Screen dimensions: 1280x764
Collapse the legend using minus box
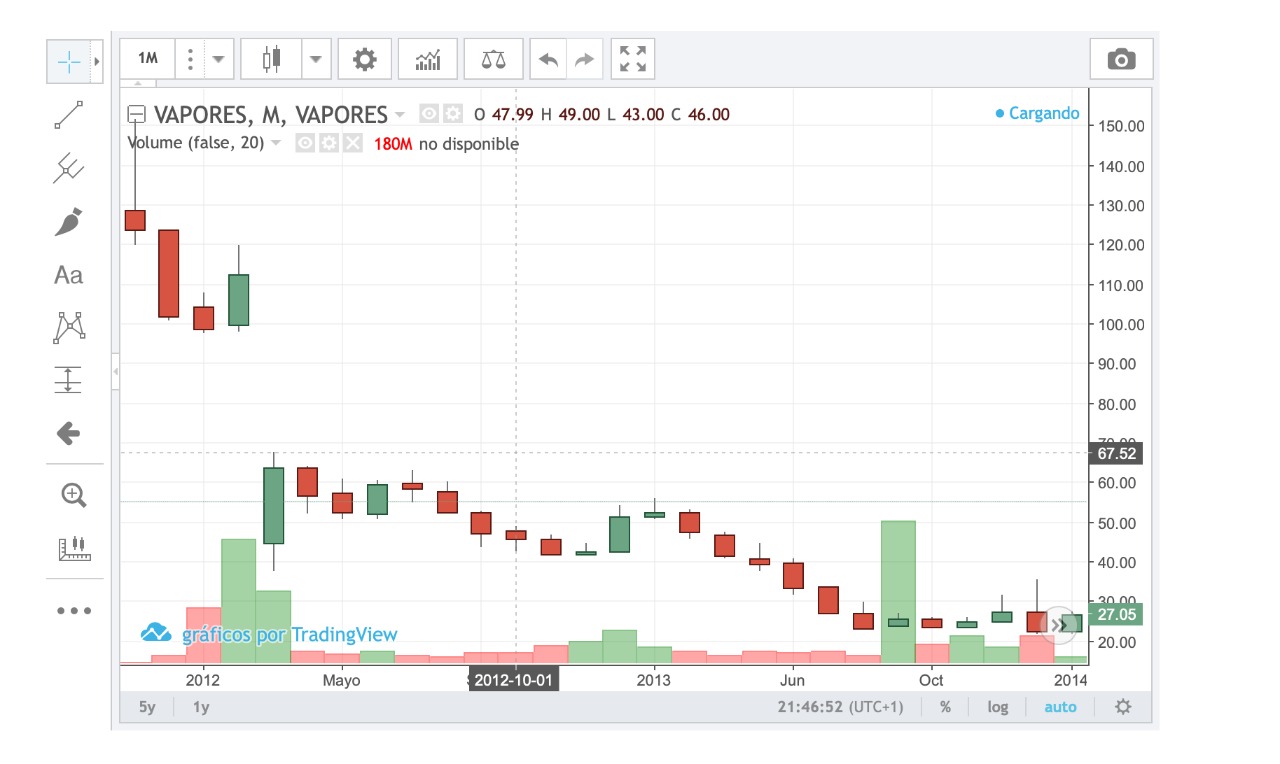click(137, 114)
